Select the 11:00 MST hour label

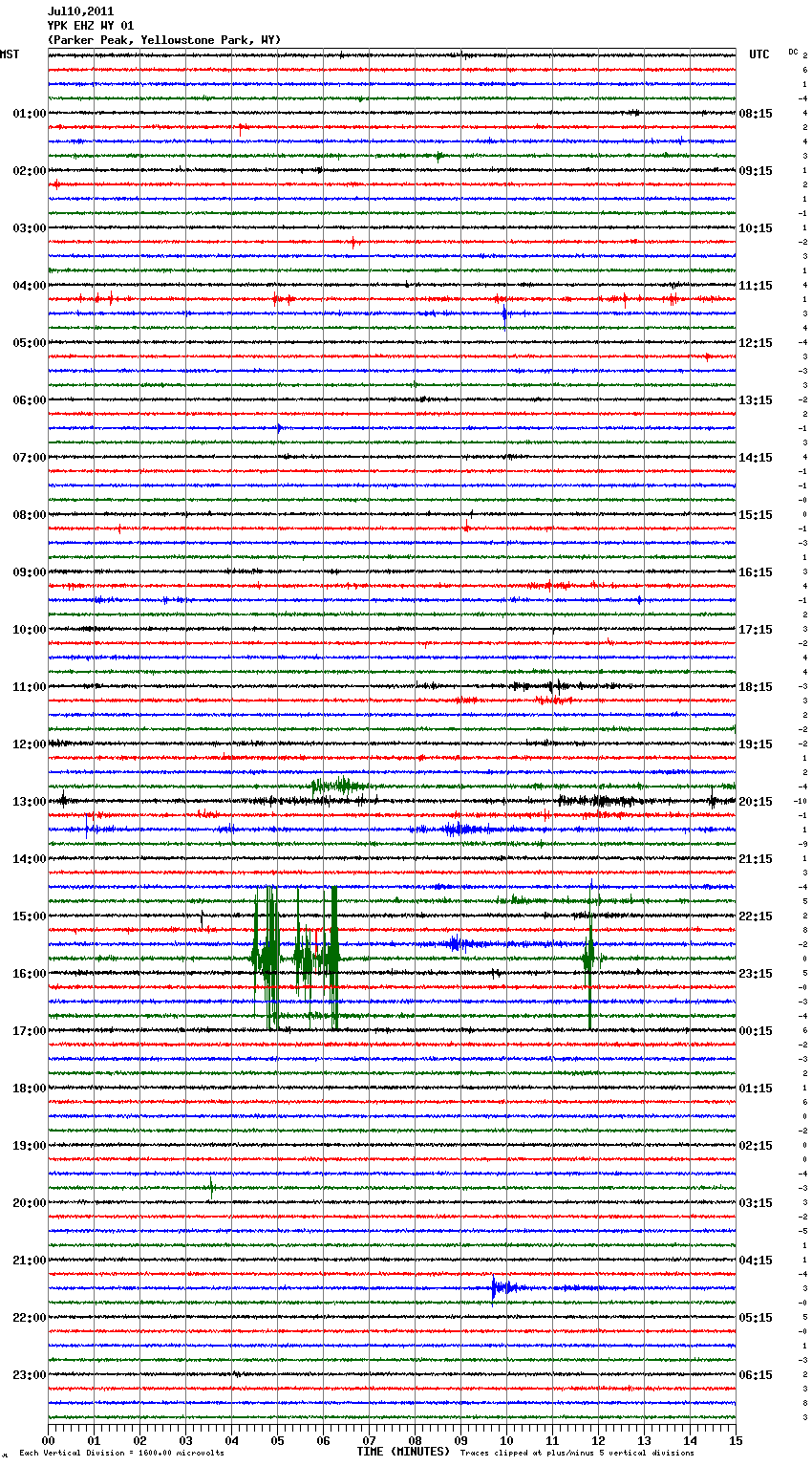[x=30, y=687]
